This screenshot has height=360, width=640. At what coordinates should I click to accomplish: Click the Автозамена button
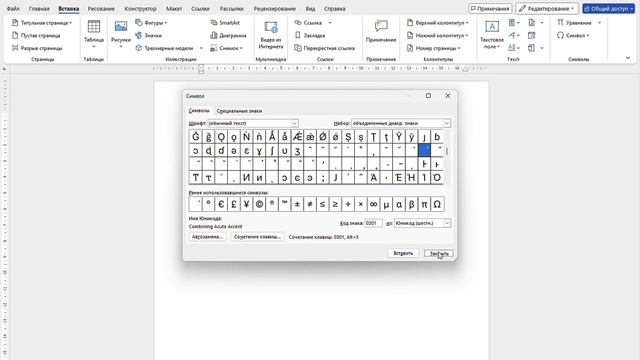(x=207, y=237)
